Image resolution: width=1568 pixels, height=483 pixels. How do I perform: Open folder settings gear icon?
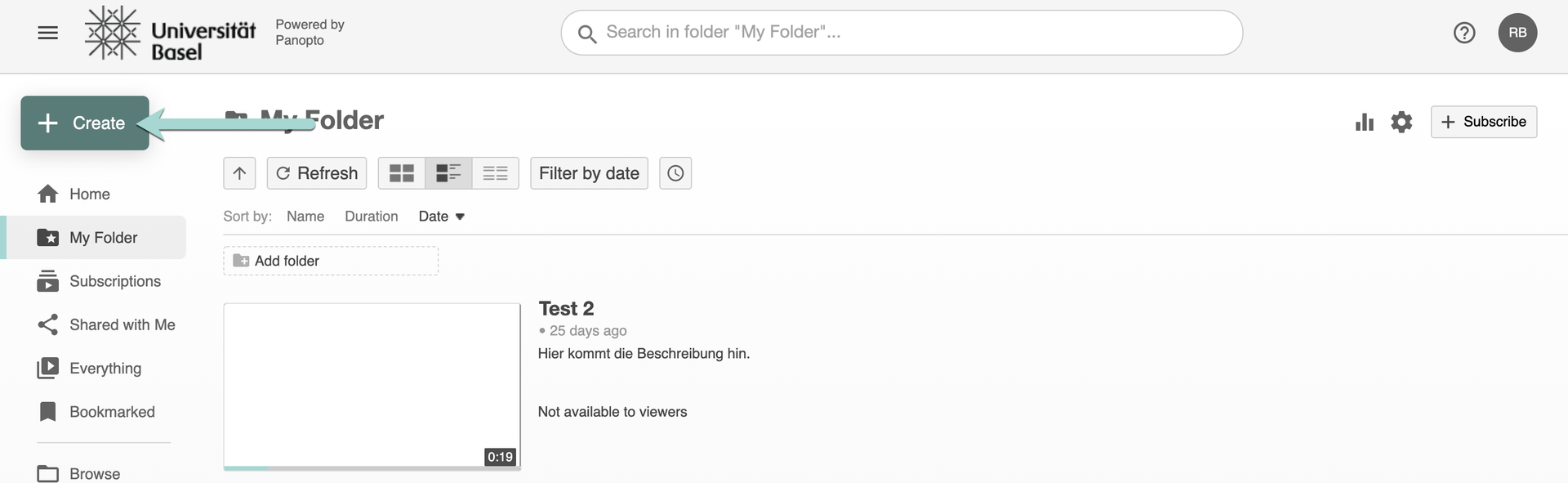pos(1401,123)
